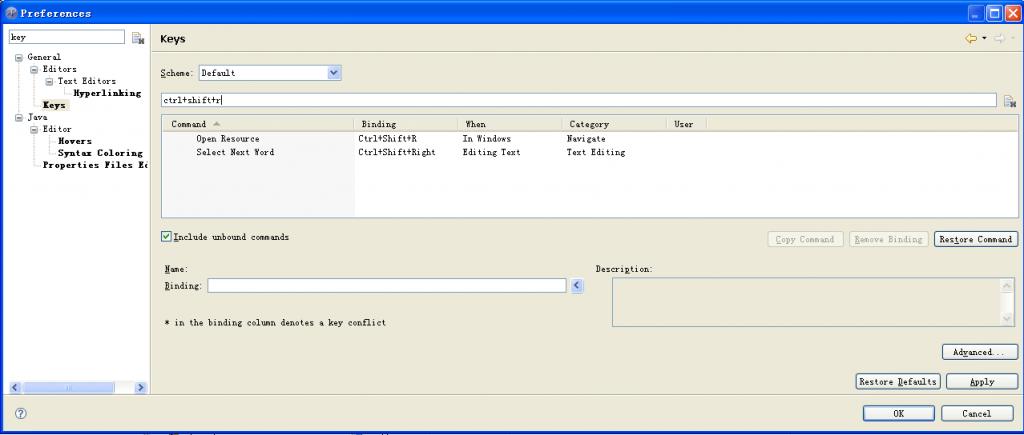Collapse the General tree node
This screenshot has width=1024, height=435.
tap(19, 57)
